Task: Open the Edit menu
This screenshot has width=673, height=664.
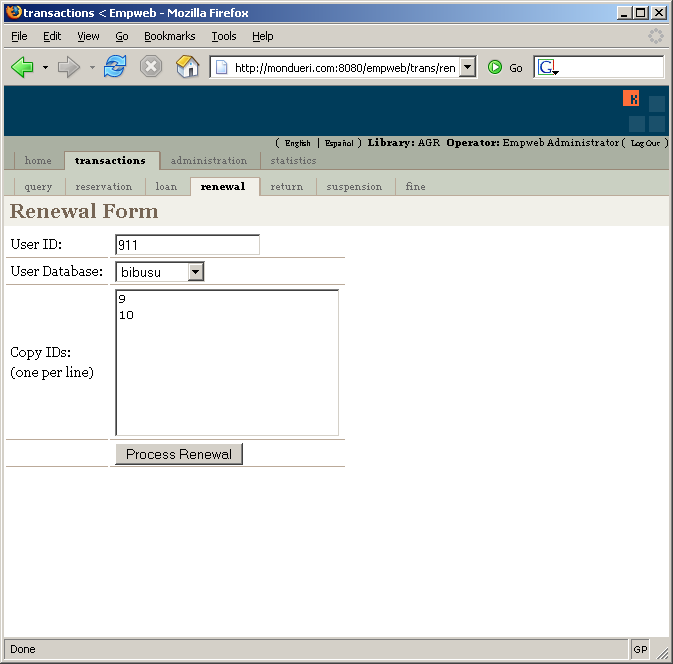Action: pos(52,36)
